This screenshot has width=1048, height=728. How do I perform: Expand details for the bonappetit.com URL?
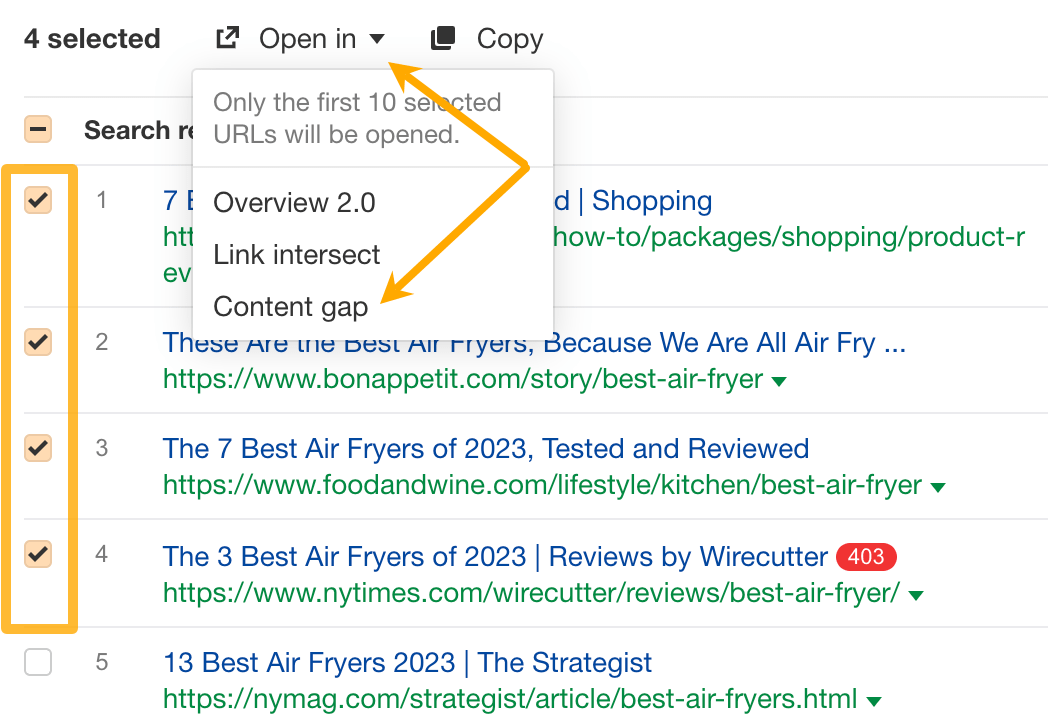778,380
